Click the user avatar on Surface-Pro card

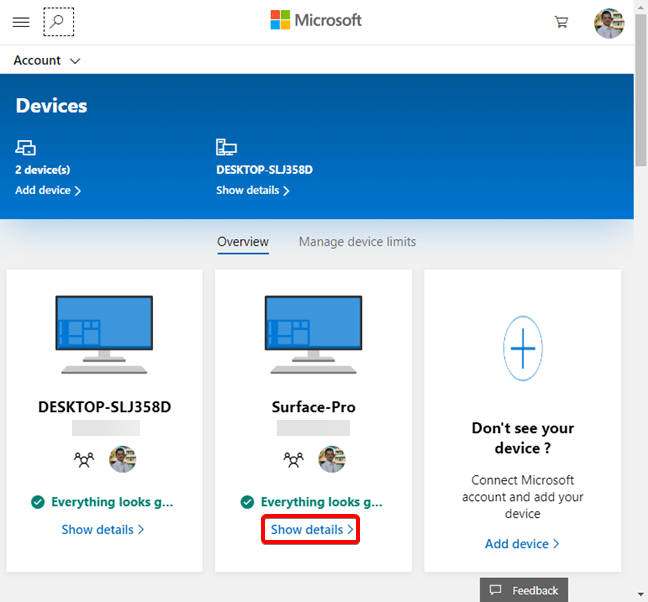pos(332,459)
